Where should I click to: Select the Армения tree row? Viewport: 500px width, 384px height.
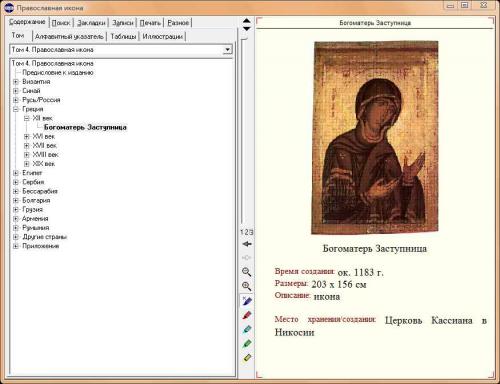[35, 219]
